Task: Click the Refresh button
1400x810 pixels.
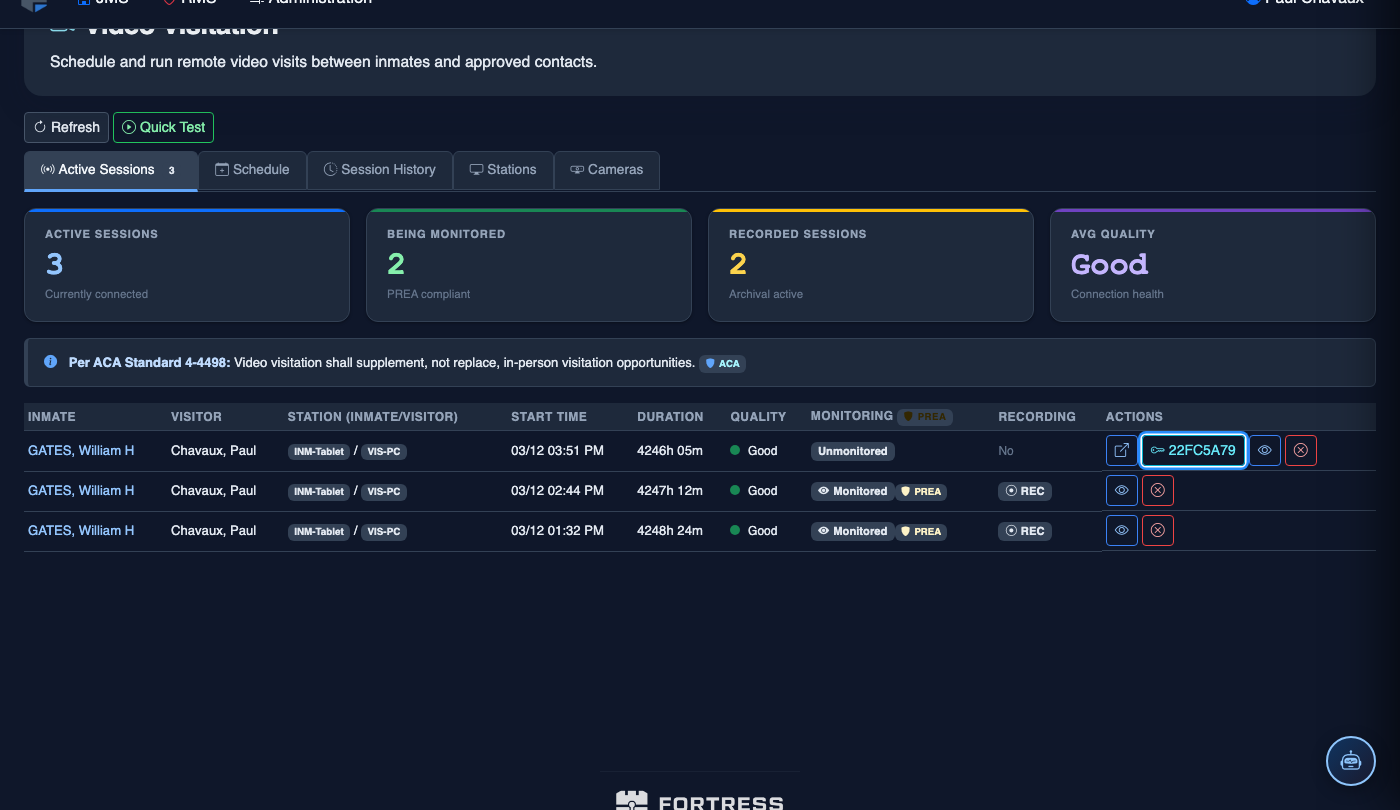Action: pos(66,127)
